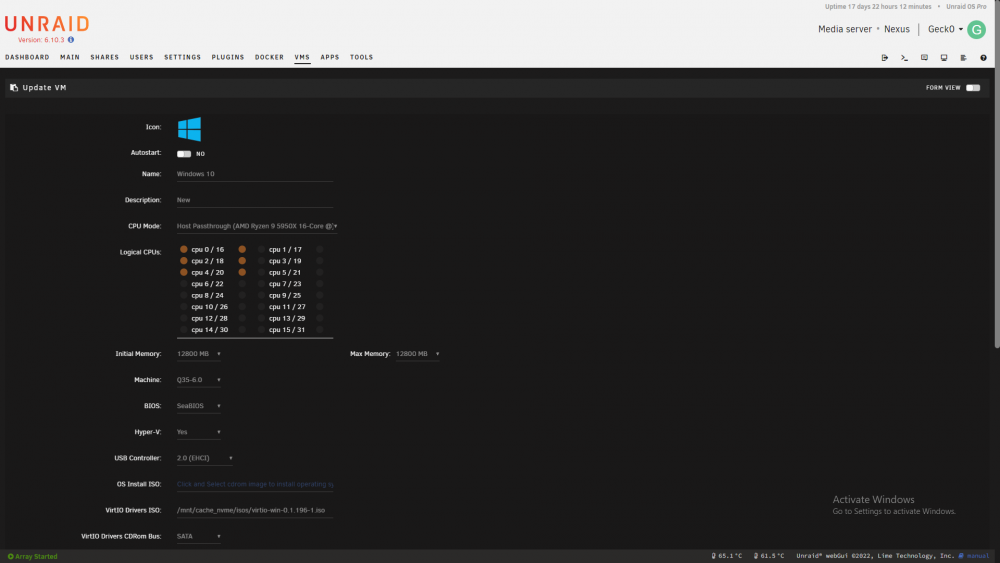Click the blue info icon beside Version 6.10.3
The image size is (1000, 563).
pos(71,40)
